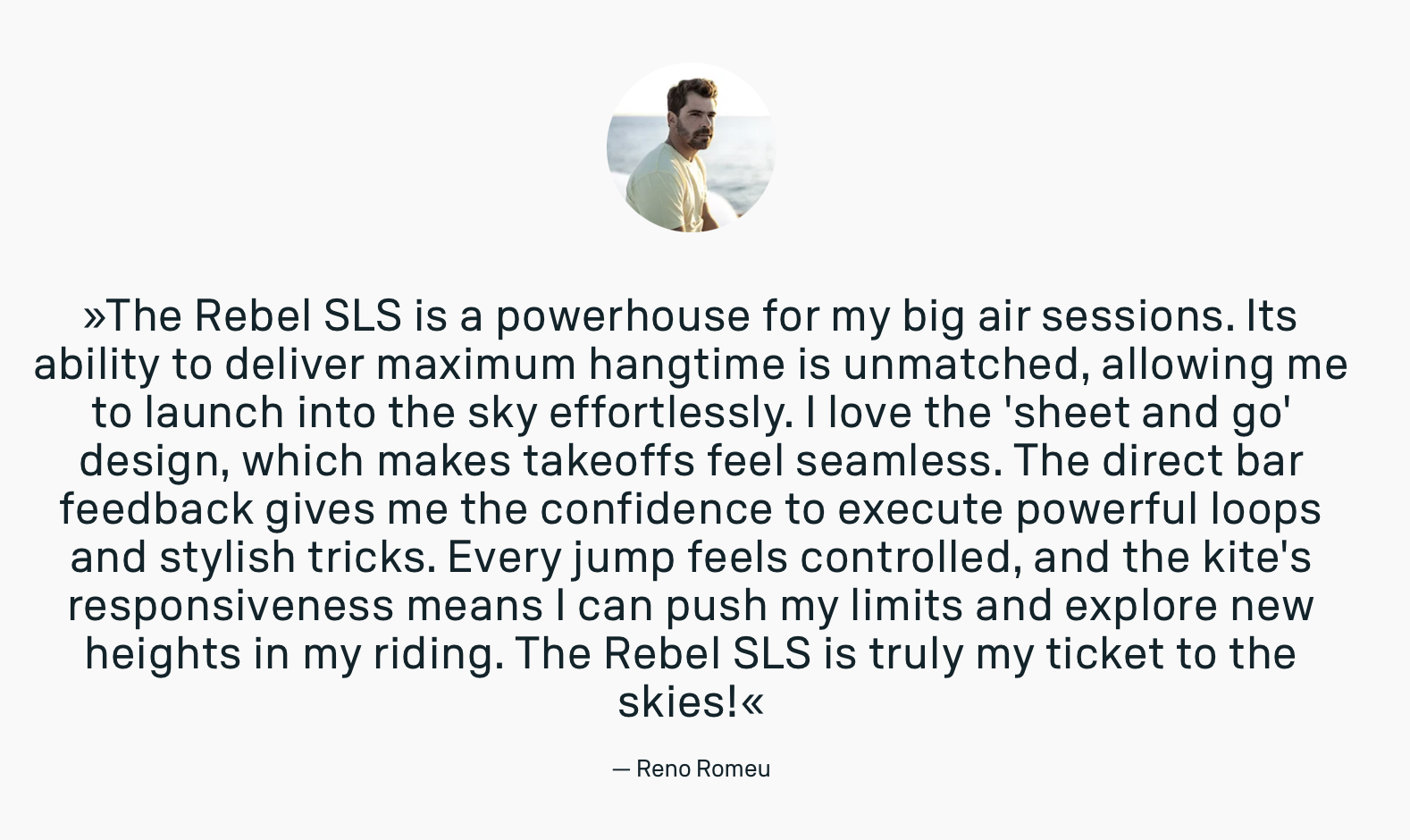Viewport: 1410px width, 840px height.
Task: Click the word 'powerhouse' in the quote
Action: [623, 316]
